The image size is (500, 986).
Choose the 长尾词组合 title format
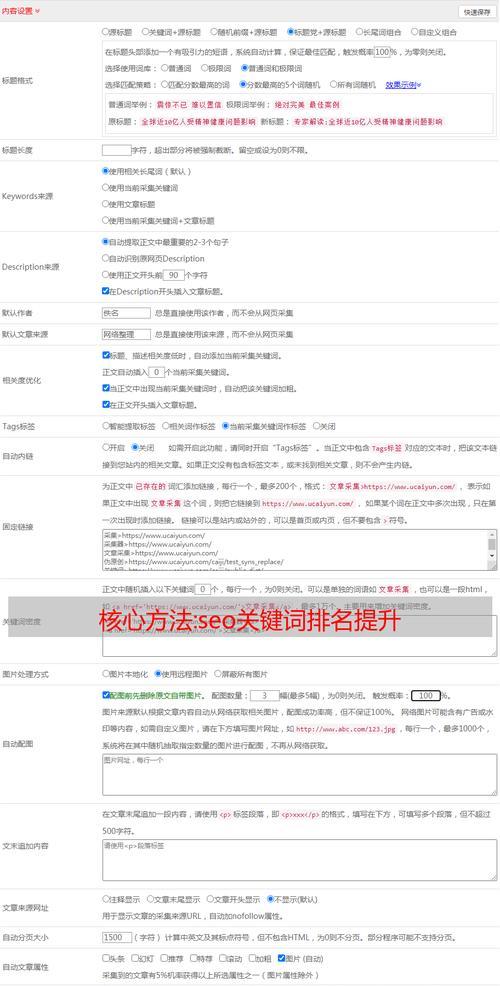click(x=358, y=31)
